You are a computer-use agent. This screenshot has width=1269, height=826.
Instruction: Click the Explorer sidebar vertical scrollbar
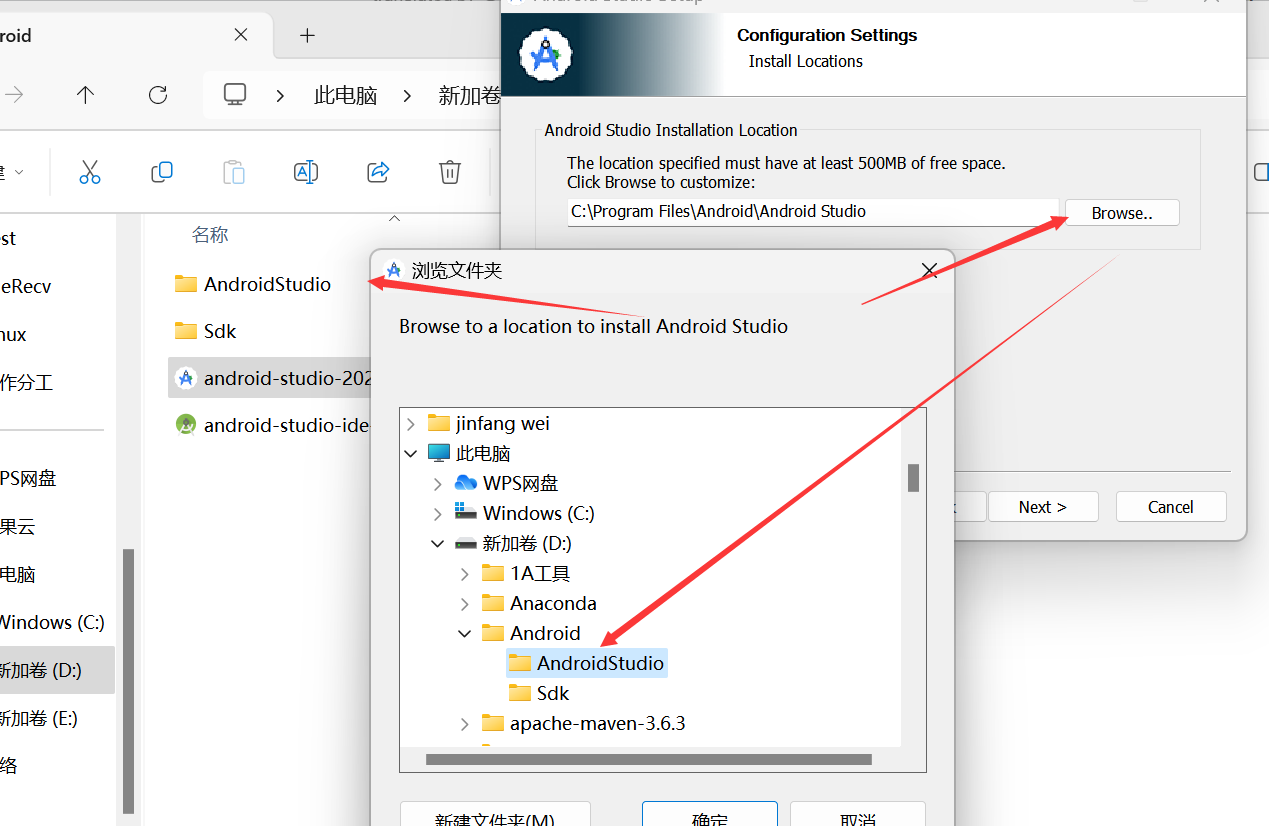click(x=128, y=680)
